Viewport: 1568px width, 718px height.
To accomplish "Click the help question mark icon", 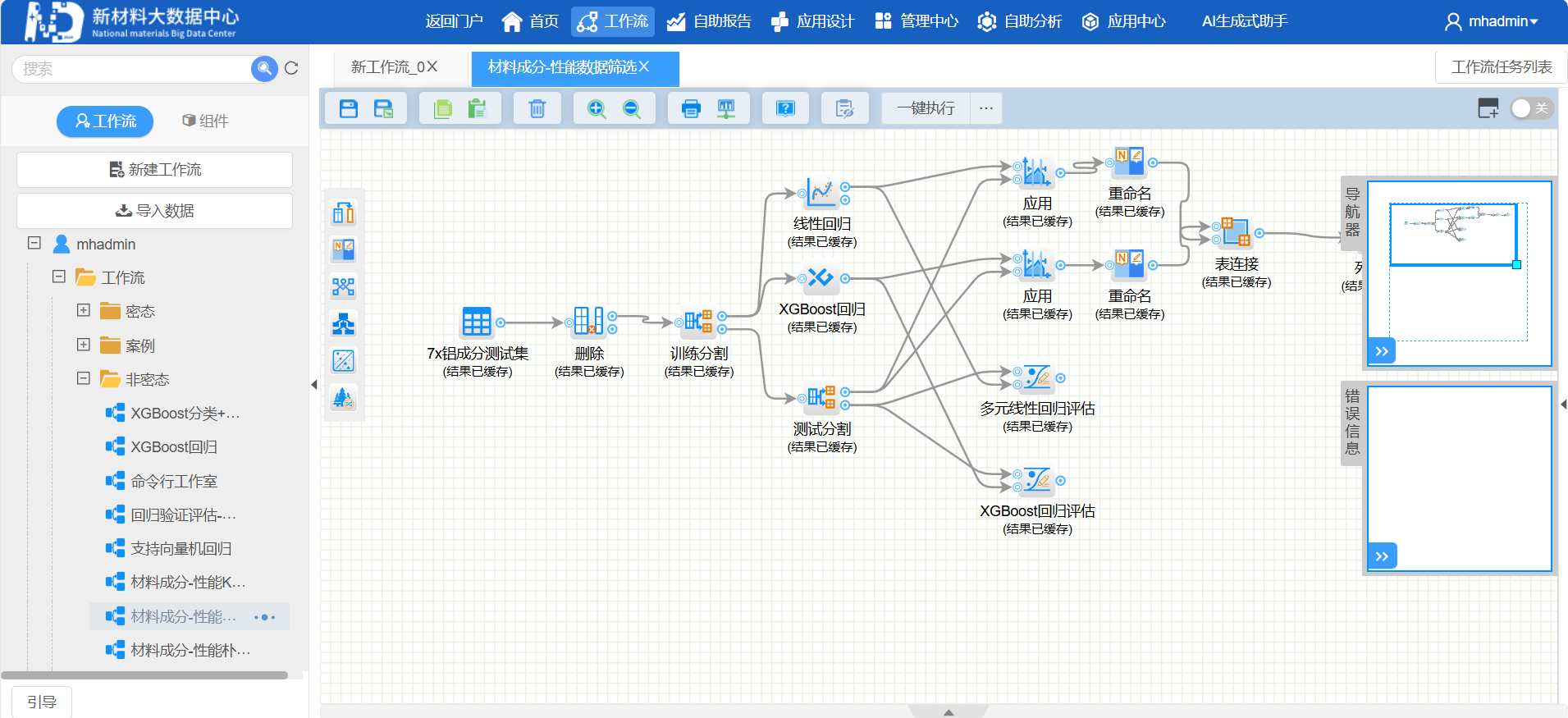I will 785,108.
